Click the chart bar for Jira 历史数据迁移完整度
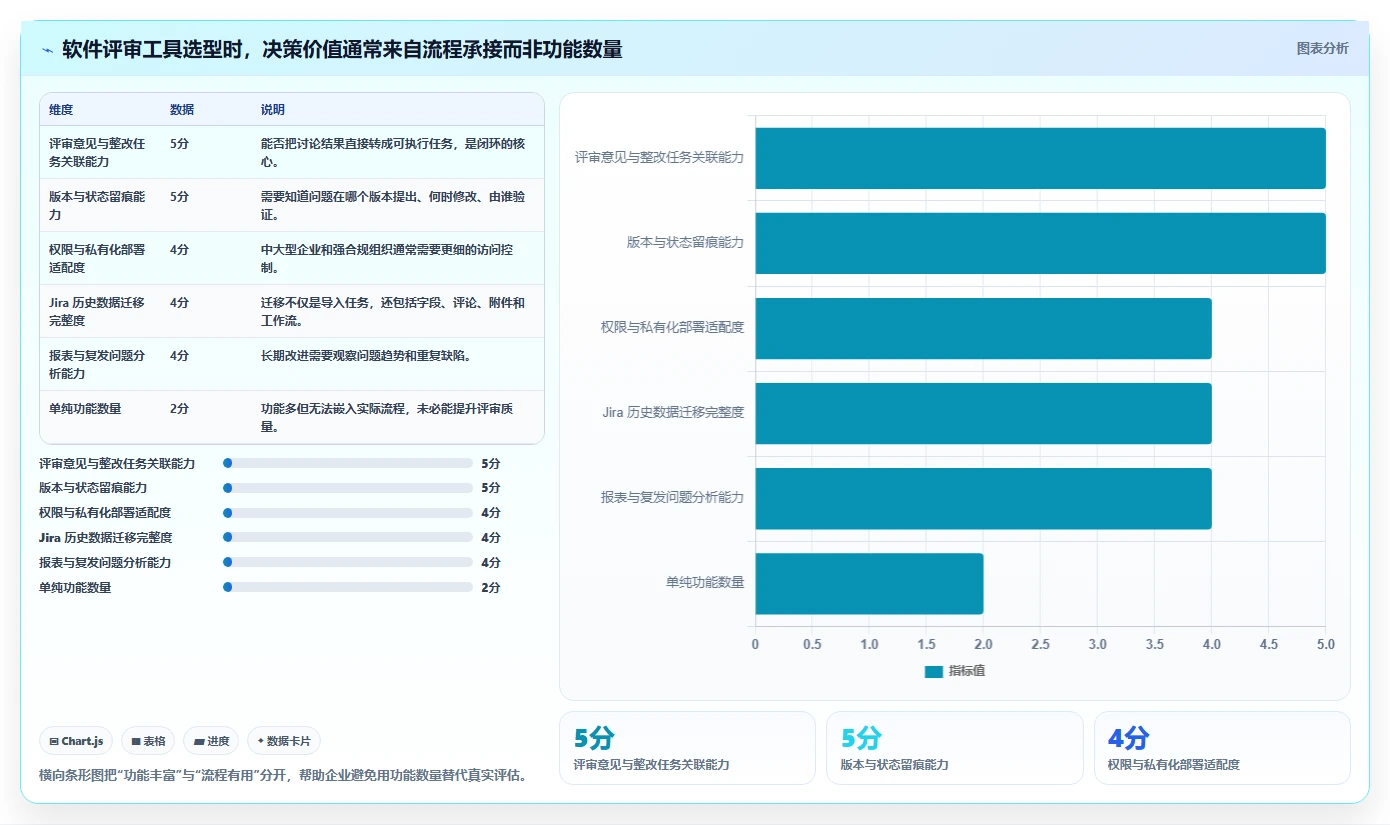Image resolution: width=1390 pixels, height=825 pixels. pyautogui.click(x=983, y=413)
